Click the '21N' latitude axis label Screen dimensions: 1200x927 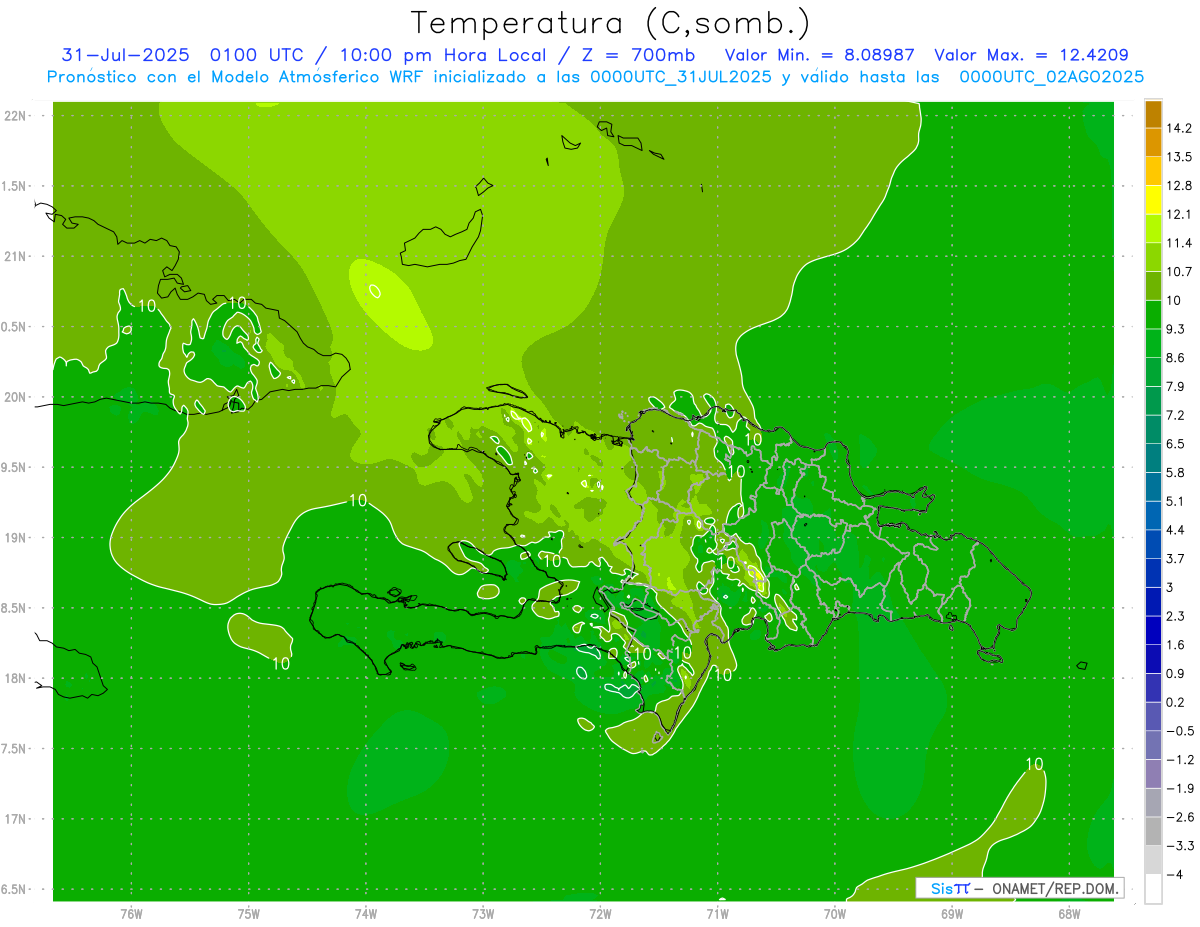16,257
